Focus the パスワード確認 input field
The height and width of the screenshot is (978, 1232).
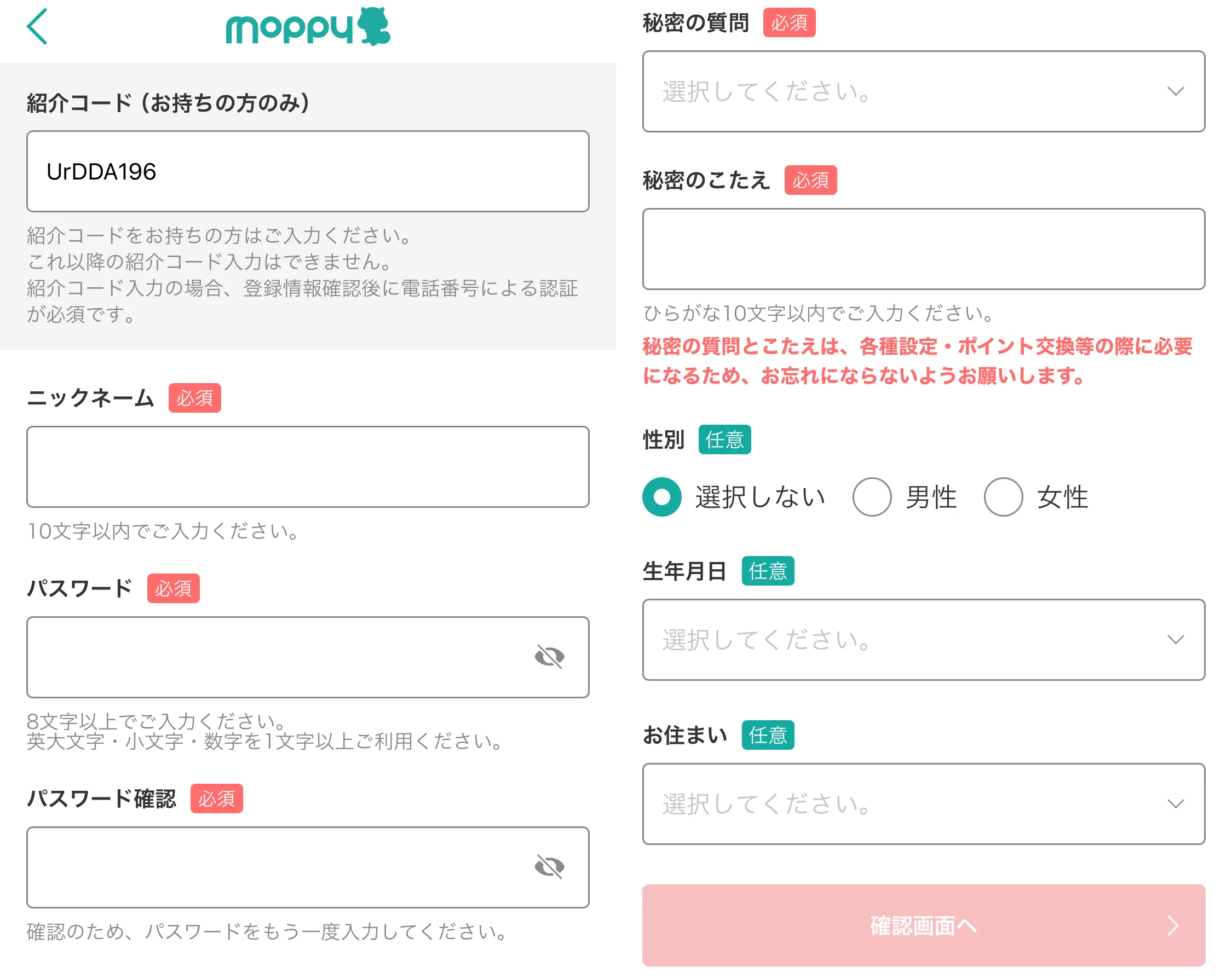(307, 867)
